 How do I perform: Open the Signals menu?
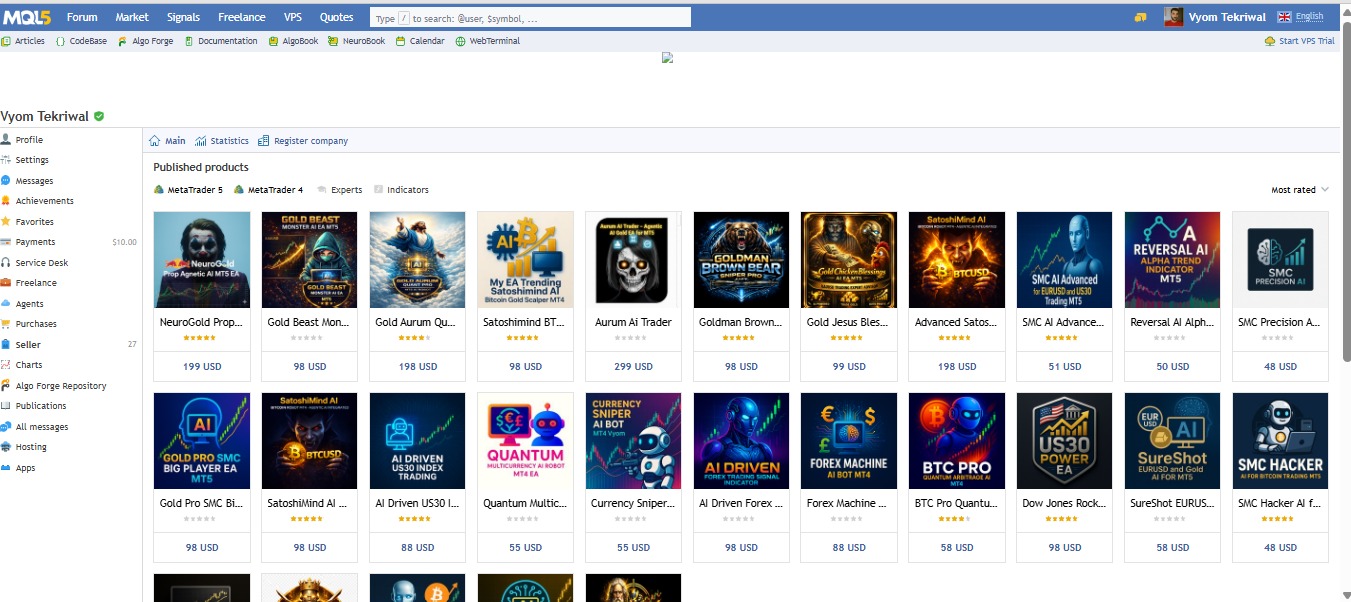pos(183,17)
